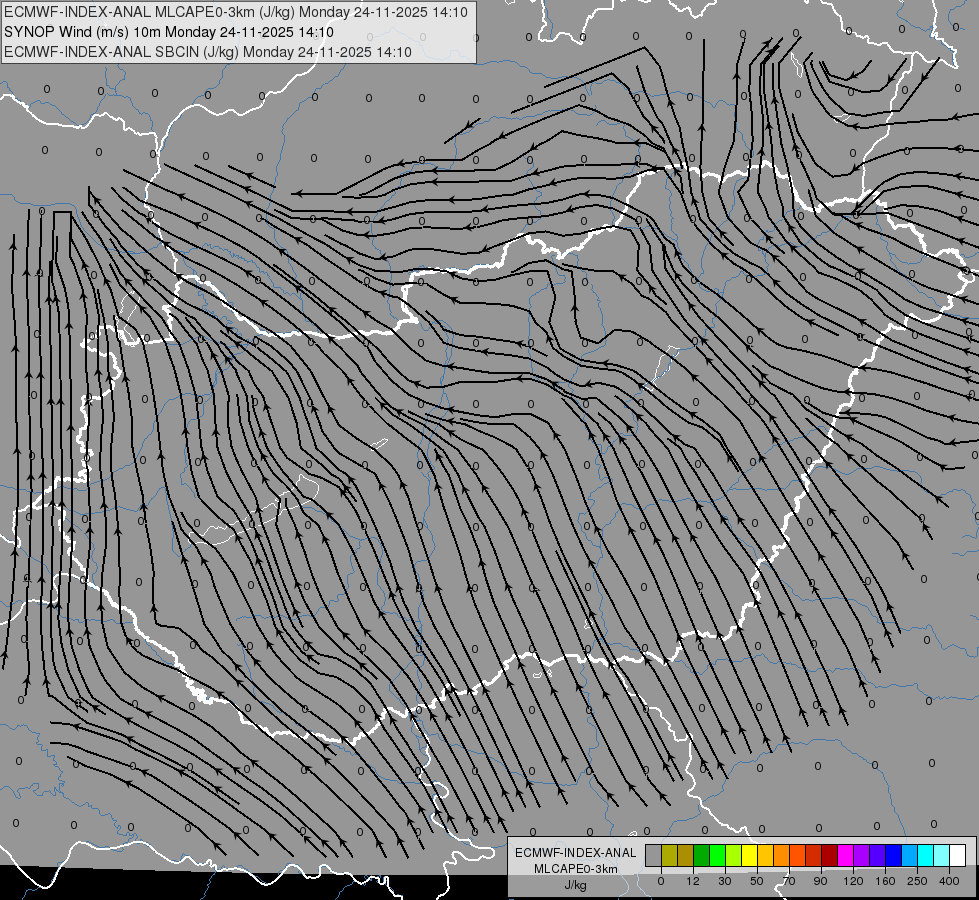This screenshot has height=900, width=979.
Task: Click the legend scale value 160
Action: pyautogui.click(x=885, y=881)
